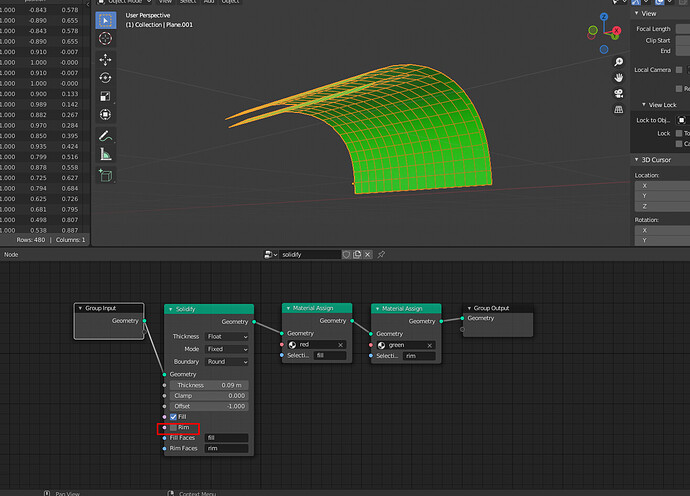Click the red material sphere icon
Image resolution: width=690 pixels, height=496 pixels.
(x=292, y=345)
